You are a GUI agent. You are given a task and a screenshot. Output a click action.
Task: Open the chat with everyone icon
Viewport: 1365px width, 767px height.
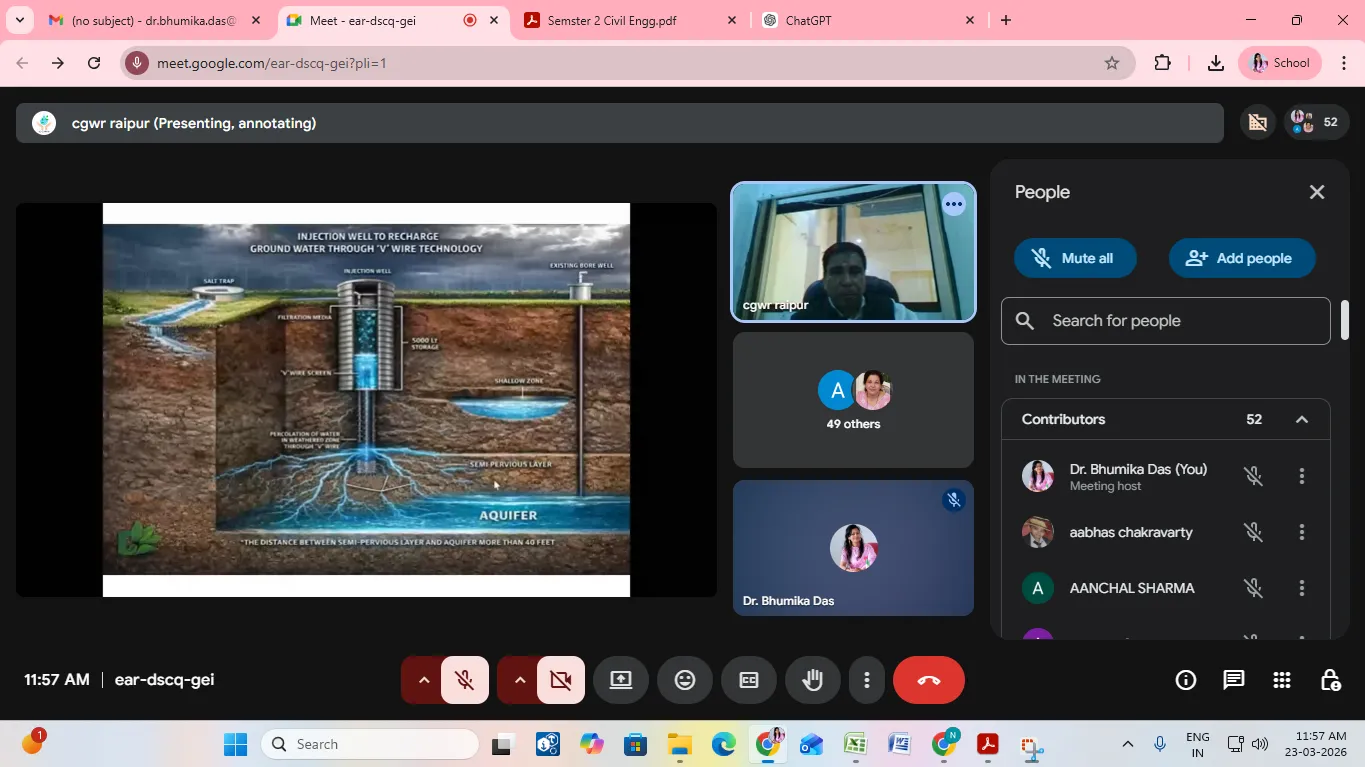pos(1234,680)
